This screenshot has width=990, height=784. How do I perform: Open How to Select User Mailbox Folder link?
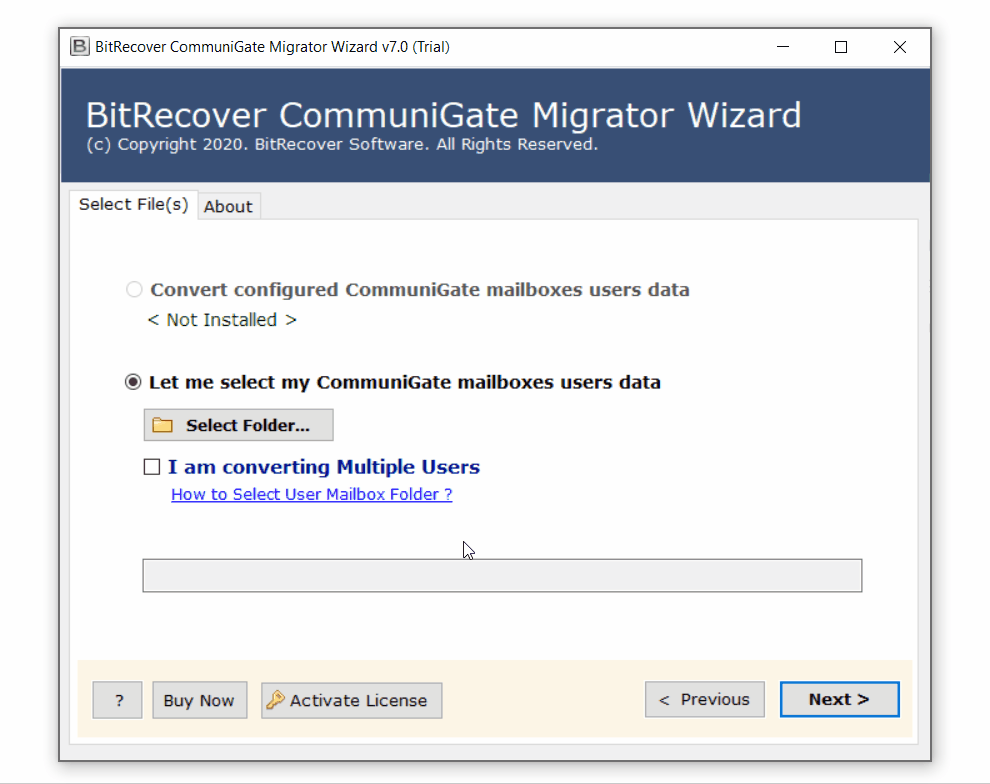point(312,494)
